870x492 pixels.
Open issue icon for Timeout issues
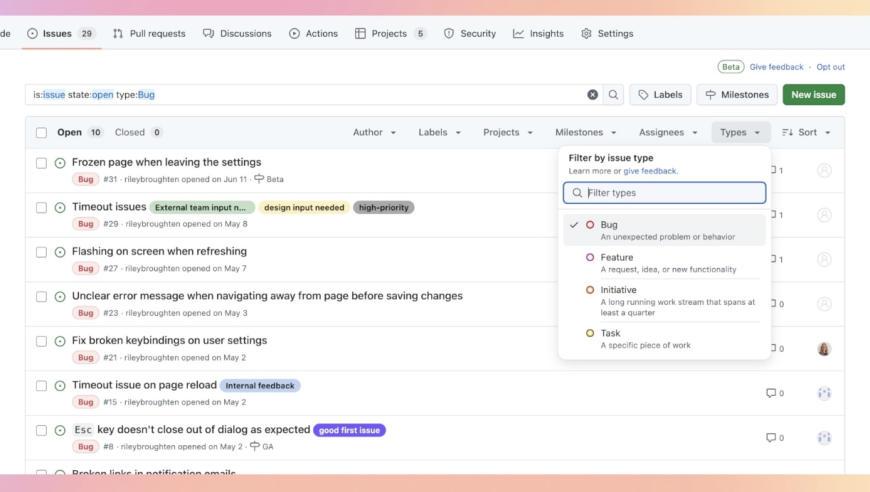(60, 207)
